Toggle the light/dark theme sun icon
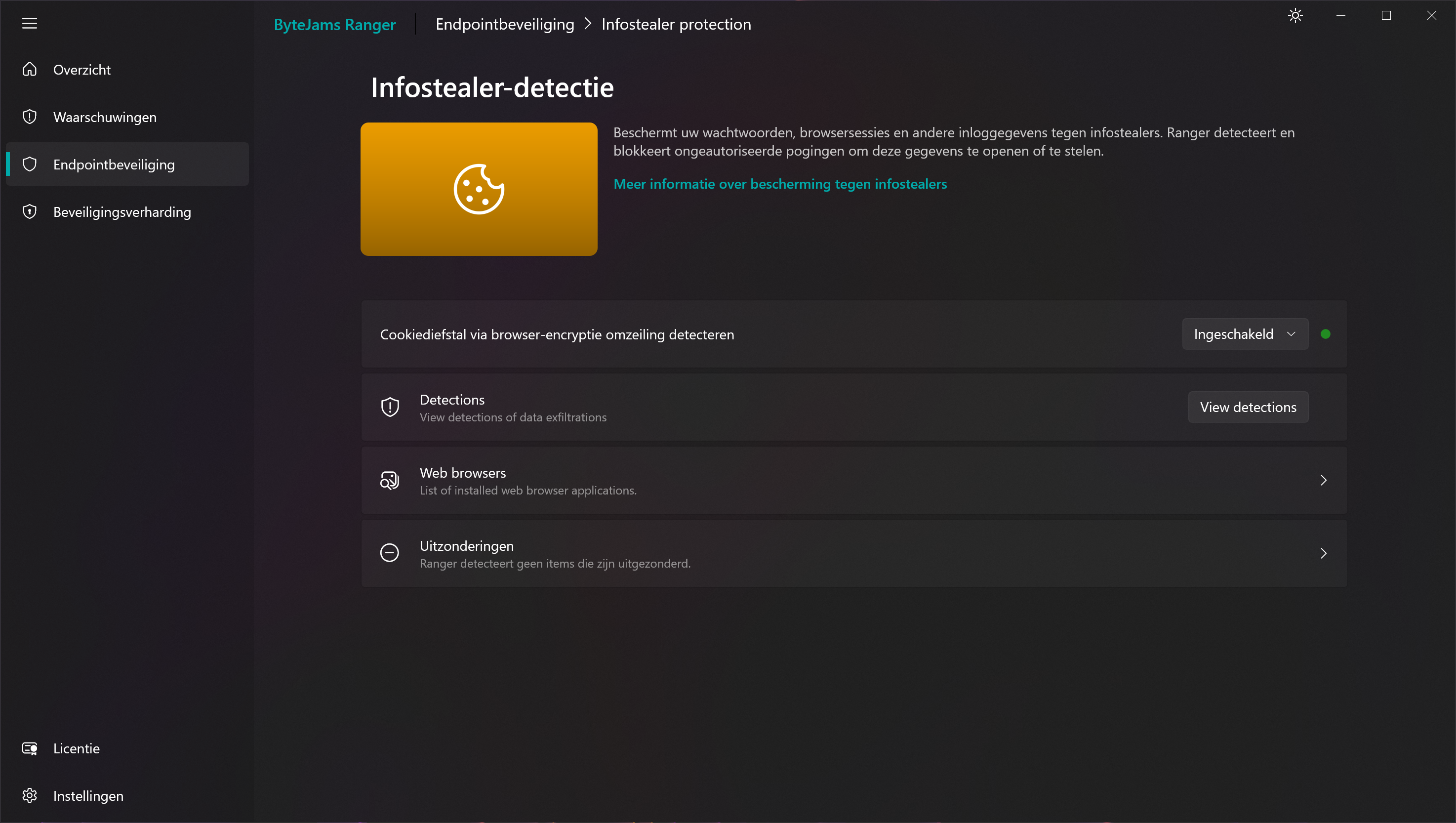 1295,15
